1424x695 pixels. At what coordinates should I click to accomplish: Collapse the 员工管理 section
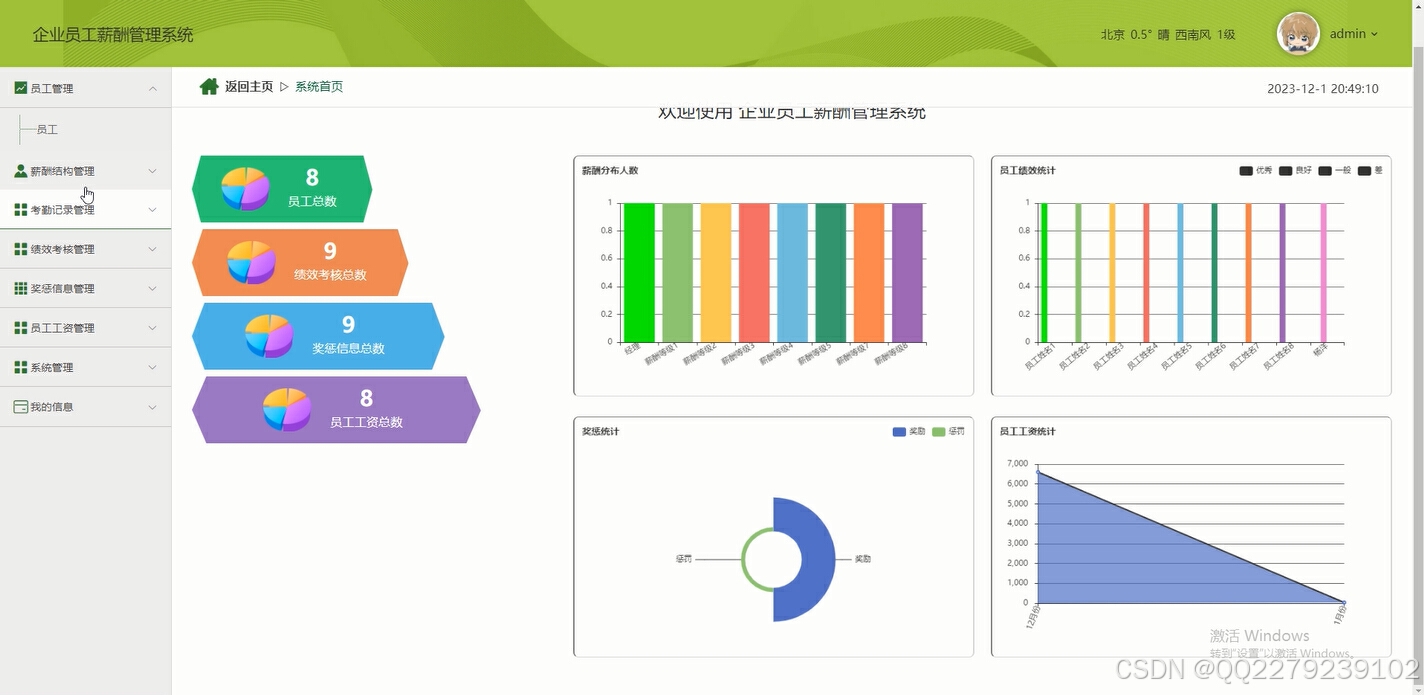coord(152,88)
